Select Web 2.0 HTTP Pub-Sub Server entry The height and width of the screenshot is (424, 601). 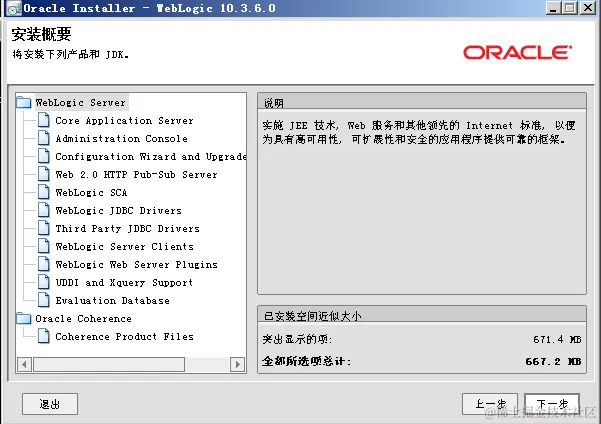point(136,174)
